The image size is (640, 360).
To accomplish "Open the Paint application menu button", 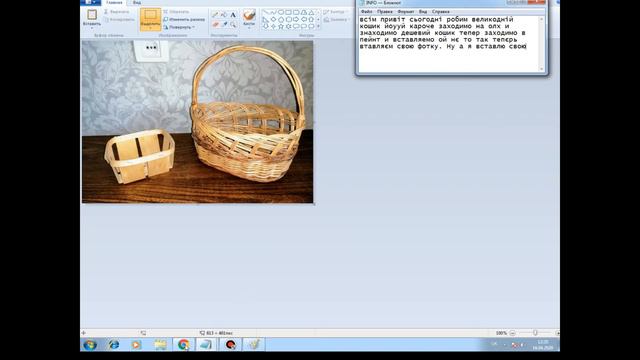I will point(90,2).
